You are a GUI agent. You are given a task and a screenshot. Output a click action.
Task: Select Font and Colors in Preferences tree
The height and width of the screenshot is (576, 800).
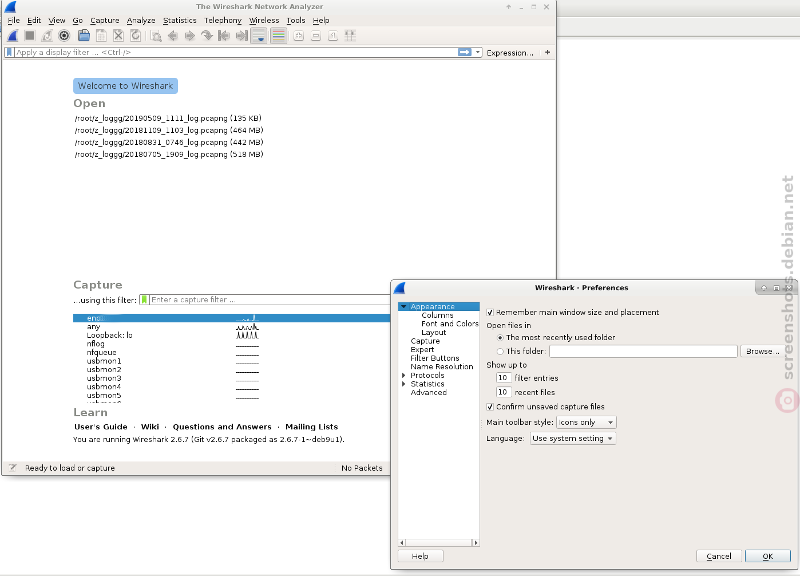(x=450, y=323)
